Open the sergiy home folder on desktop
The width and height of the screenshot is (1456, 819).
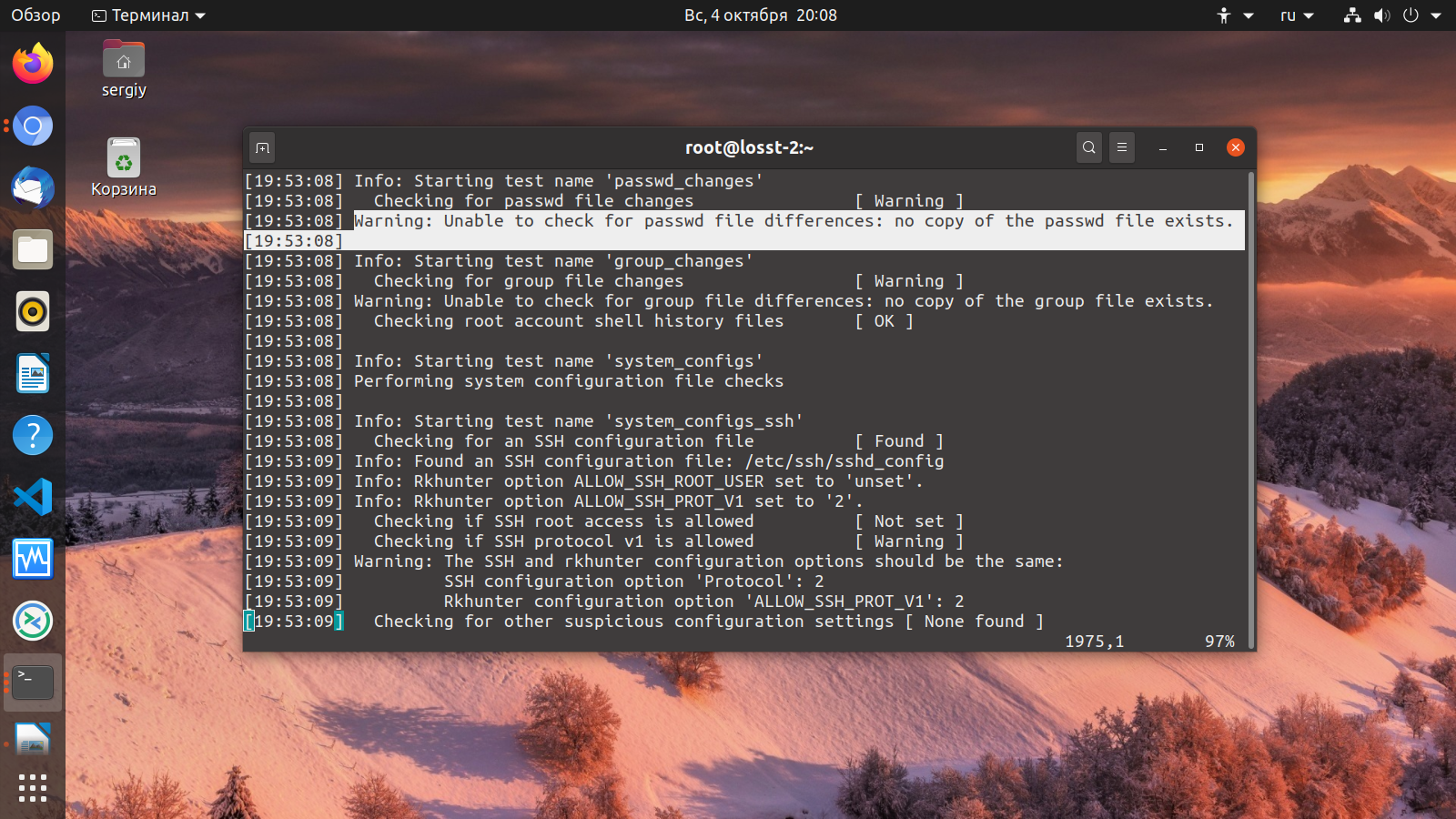[124, 69]
